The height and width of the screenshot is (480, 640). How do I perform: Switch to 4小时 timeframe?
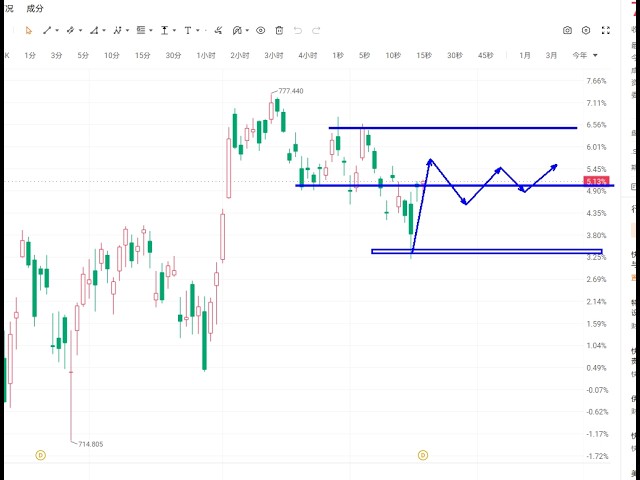click(x=307, y=56)
